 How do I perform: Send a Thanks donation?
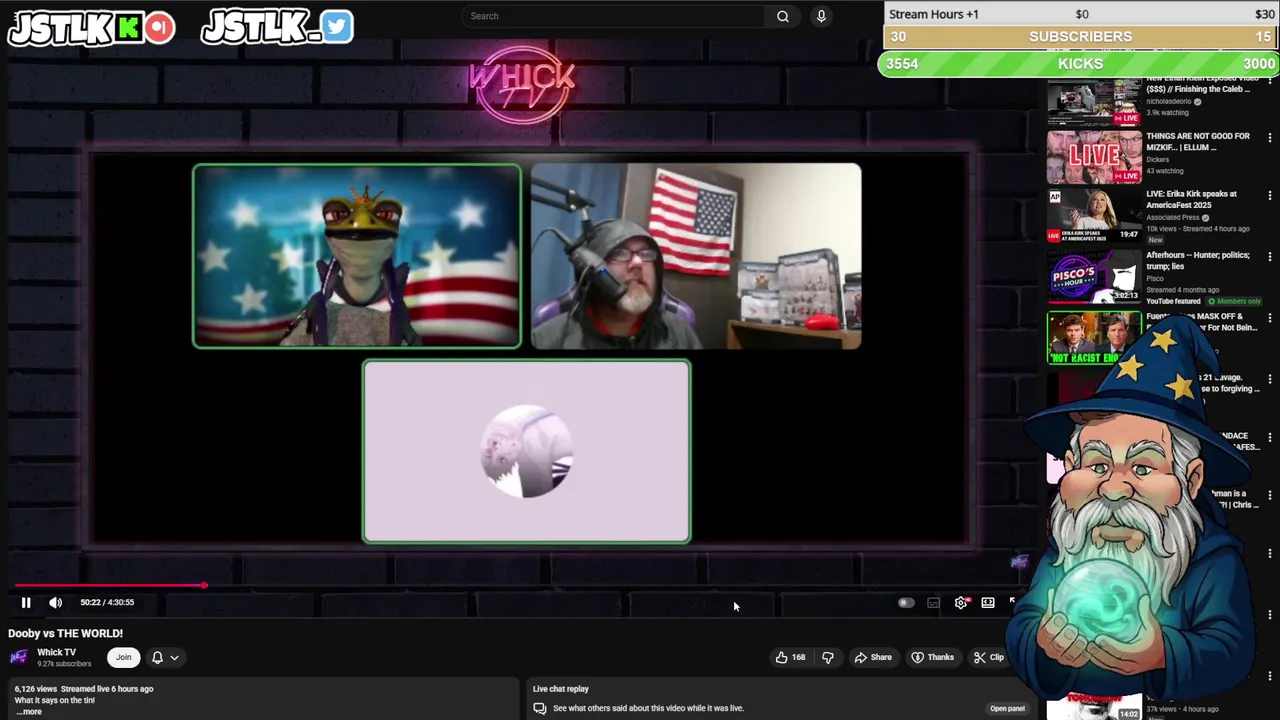click(x=932, y=657)
